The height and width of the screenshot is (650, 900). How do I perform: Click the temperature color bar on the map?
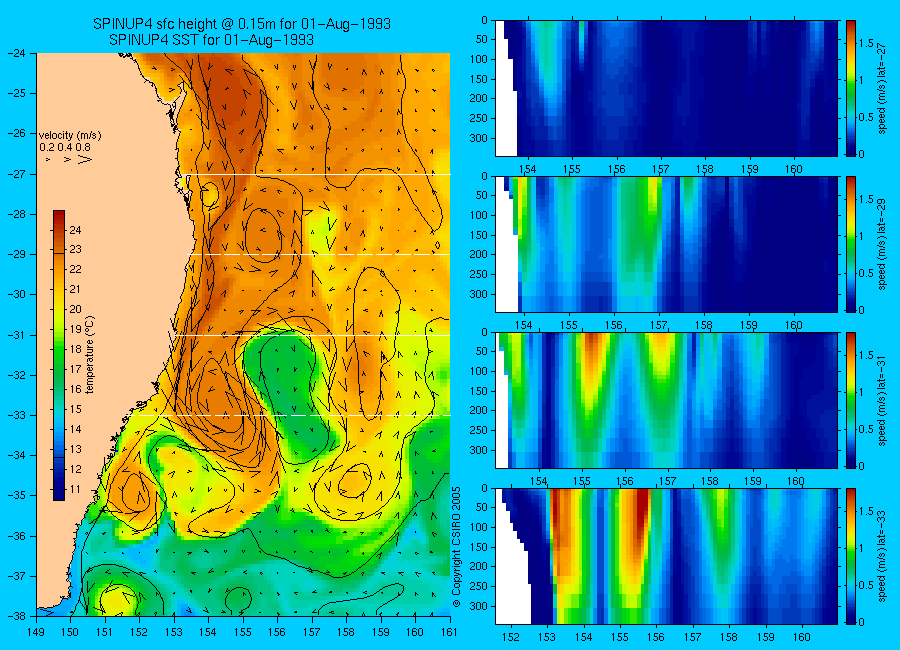pos(59,355)
